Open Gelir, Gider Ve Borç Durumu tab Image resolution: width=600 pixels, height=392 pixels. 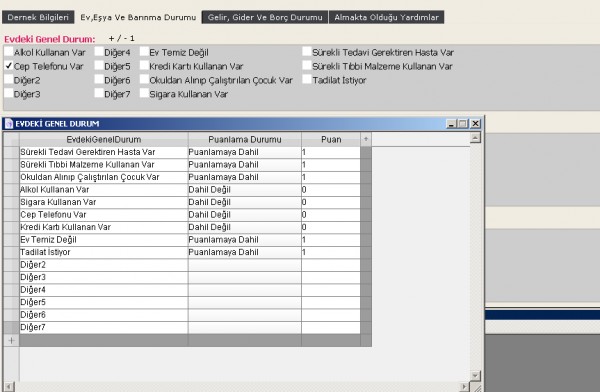click(265, 17)
